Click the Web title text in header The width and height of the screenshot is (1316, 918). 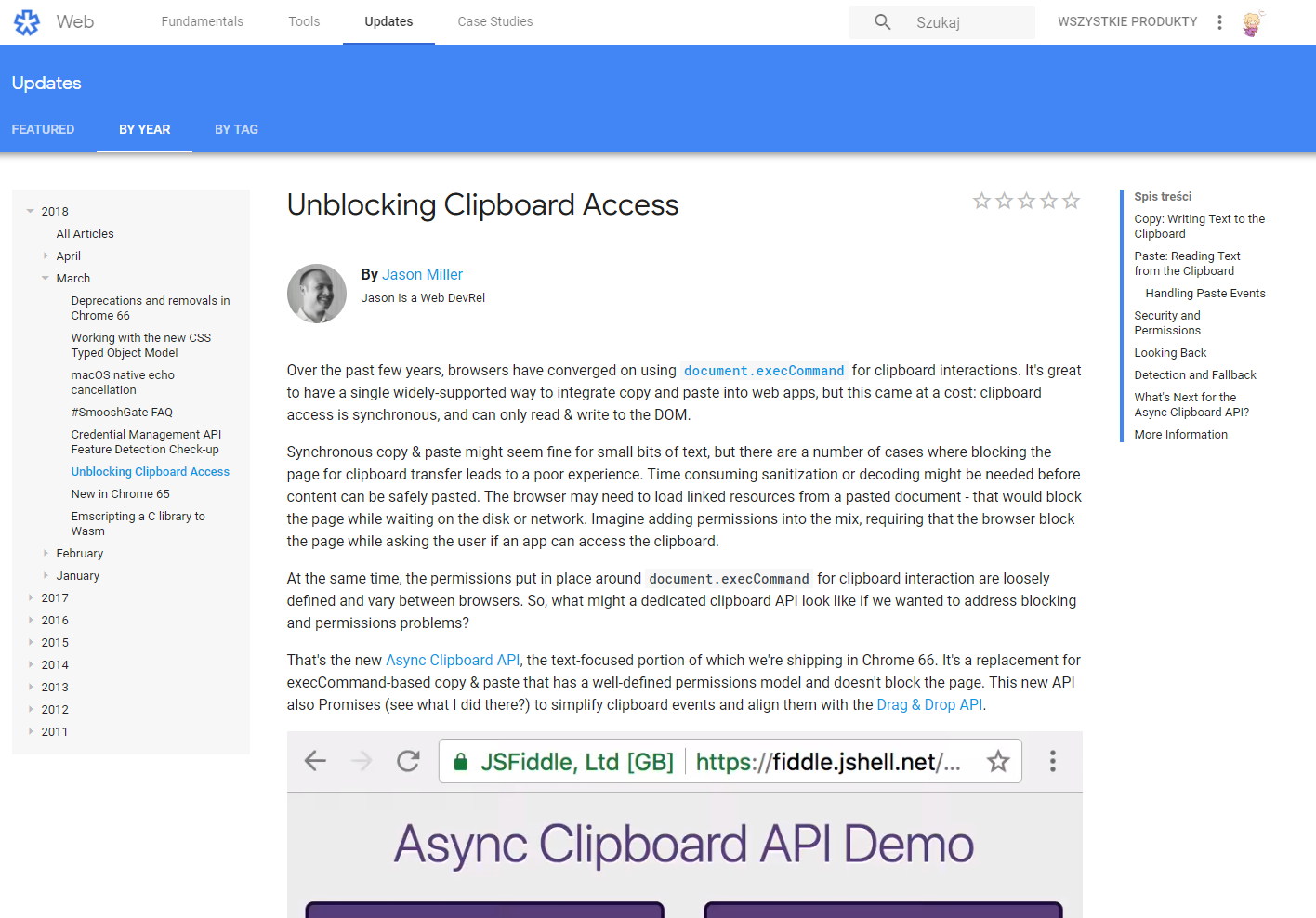pyautogui.click(x=74, y=21)
